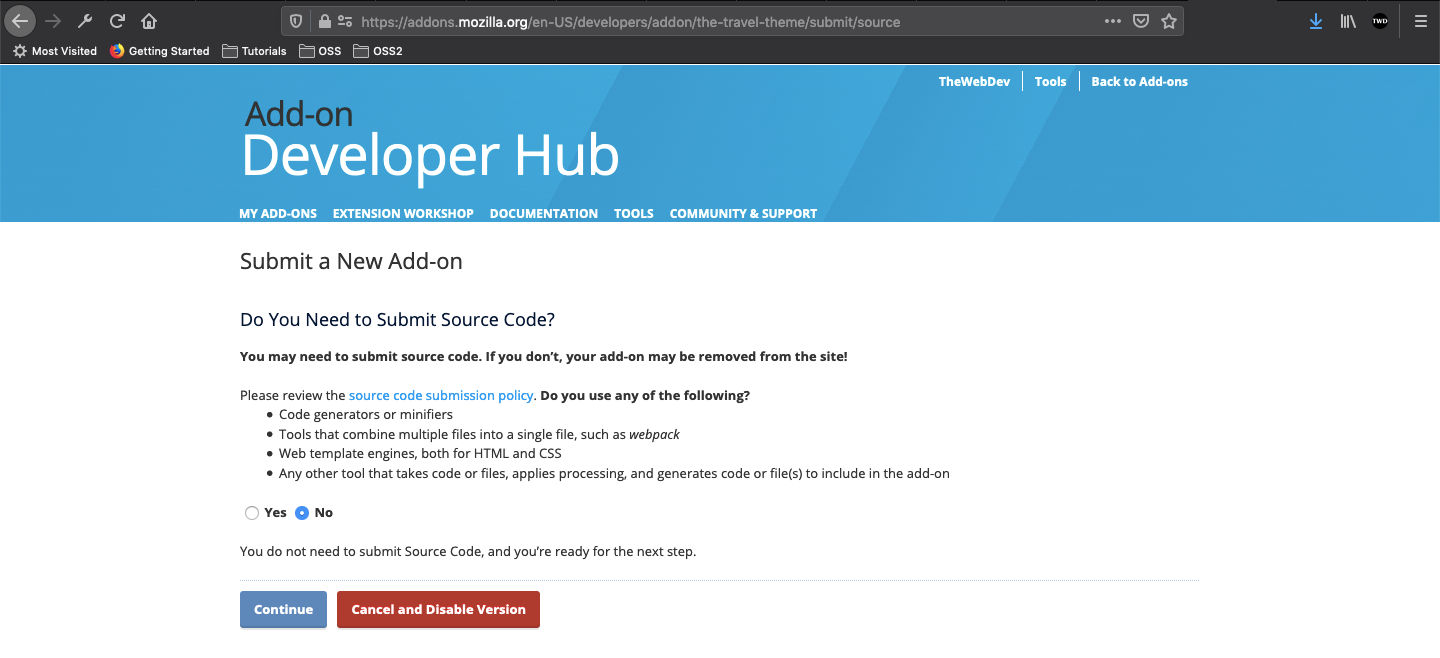Click the 'Any other tool that takes code' bullet
Image resolution: width=1440 pixels, height=658 pixels.
click(x=614, y=474)
